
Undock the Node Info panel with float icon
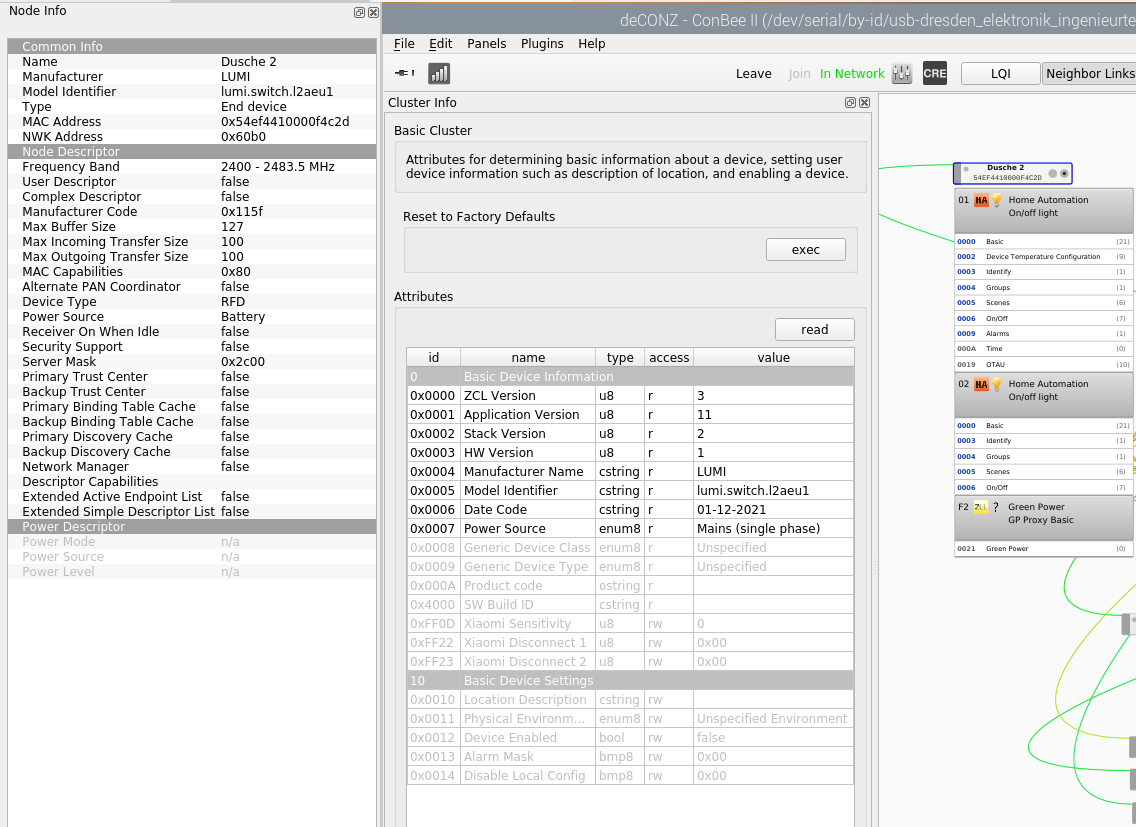pyautogui.click(x=359, y=12)
